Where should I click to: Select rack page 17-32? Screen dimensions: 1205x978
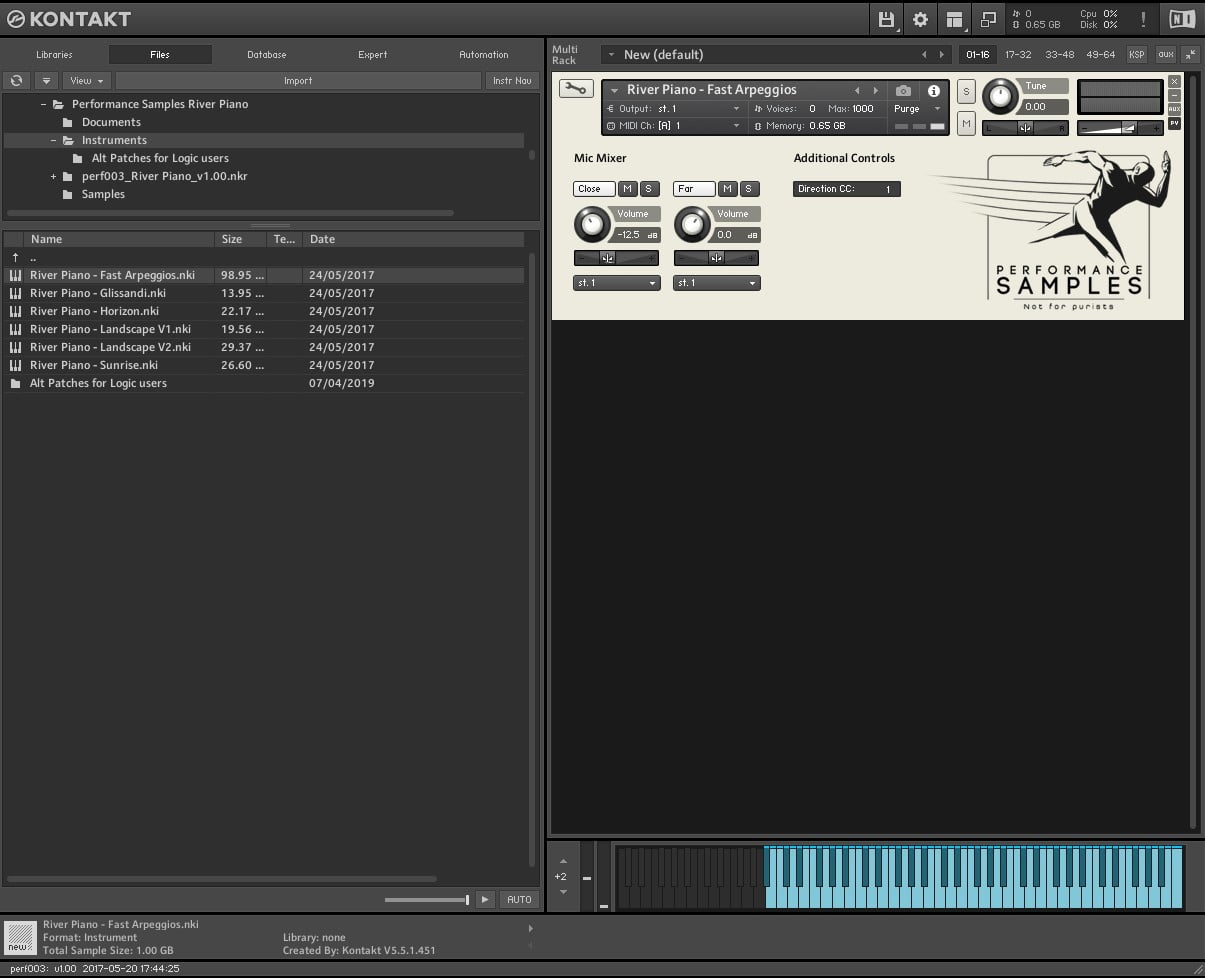1018,54
